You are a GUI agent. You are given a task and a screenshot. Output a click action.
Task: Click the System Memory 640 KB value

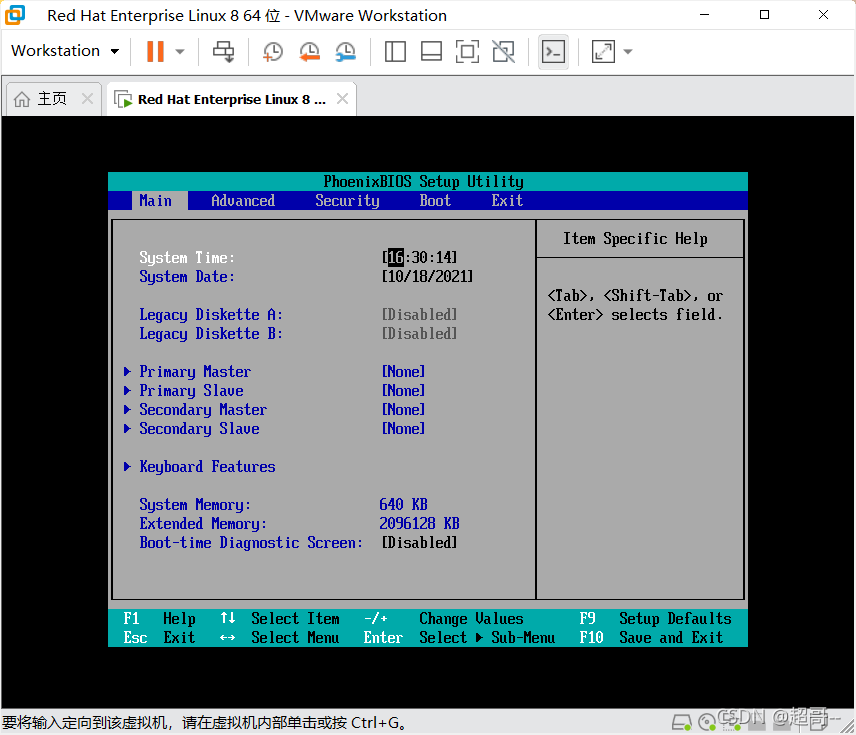pos(403,505)
